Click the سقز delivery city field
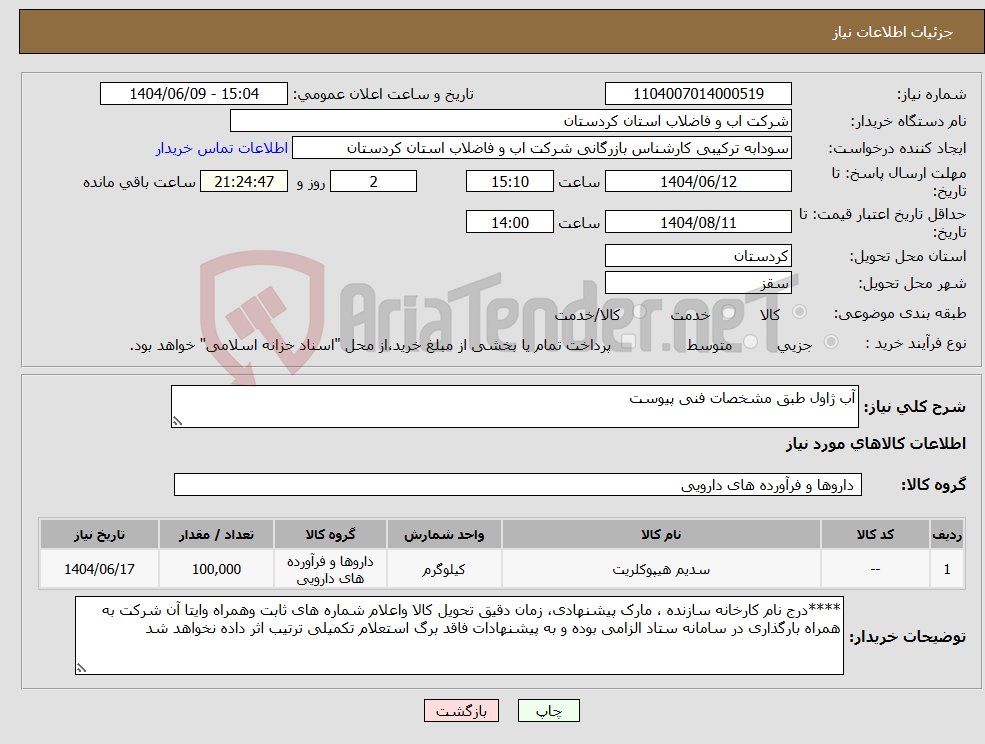Viewport: 985px width, 744px height. [x=698, y=282]
